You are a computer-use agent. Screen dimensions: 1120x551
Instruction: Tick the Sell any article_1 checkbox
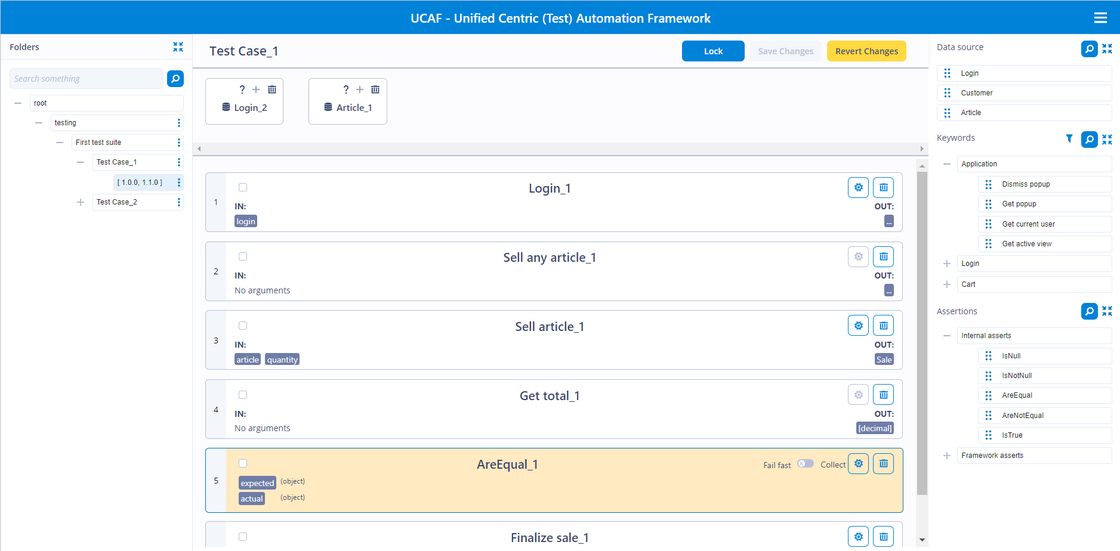[243, 257]
